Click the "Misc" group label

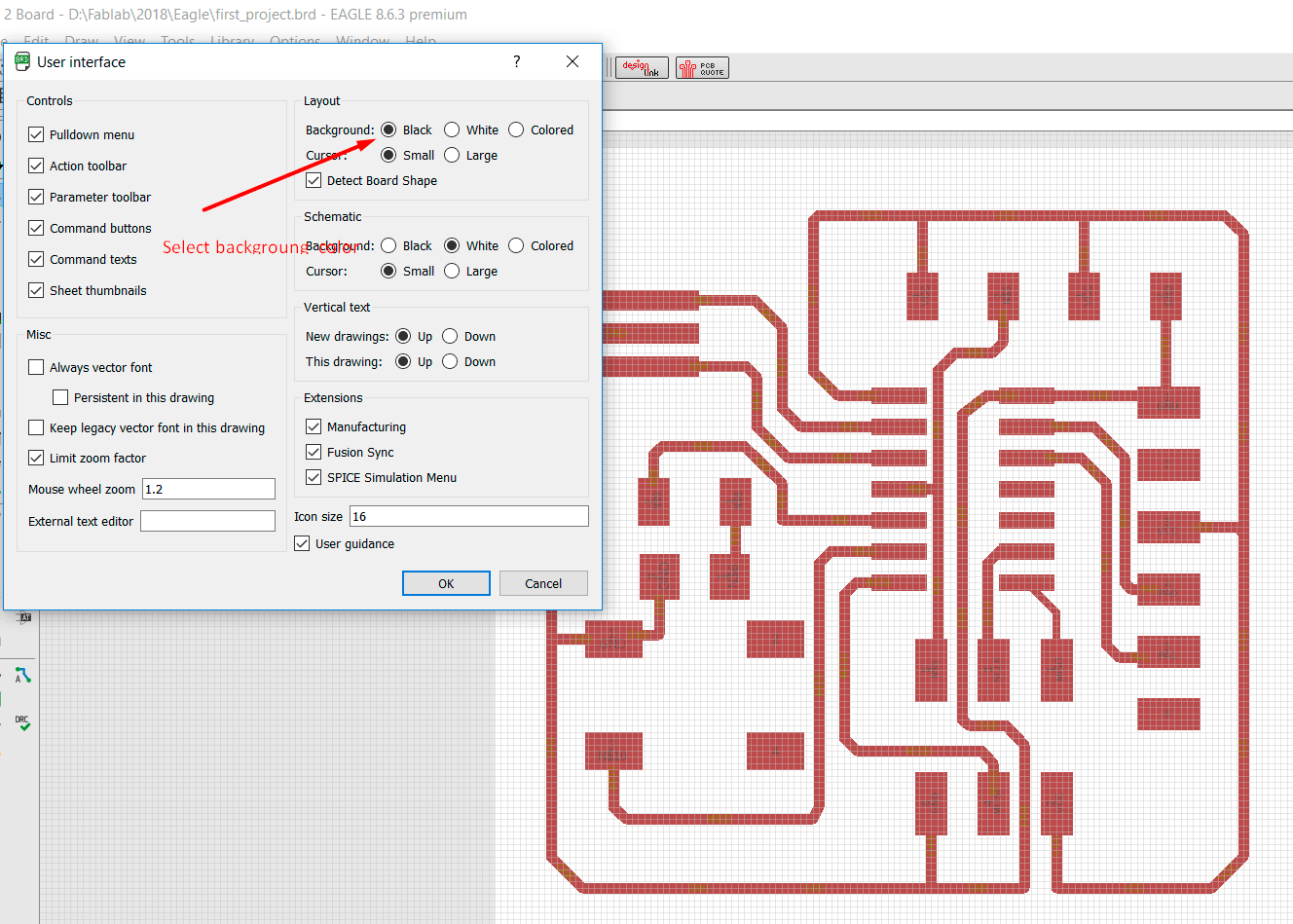tap(39, 334)
